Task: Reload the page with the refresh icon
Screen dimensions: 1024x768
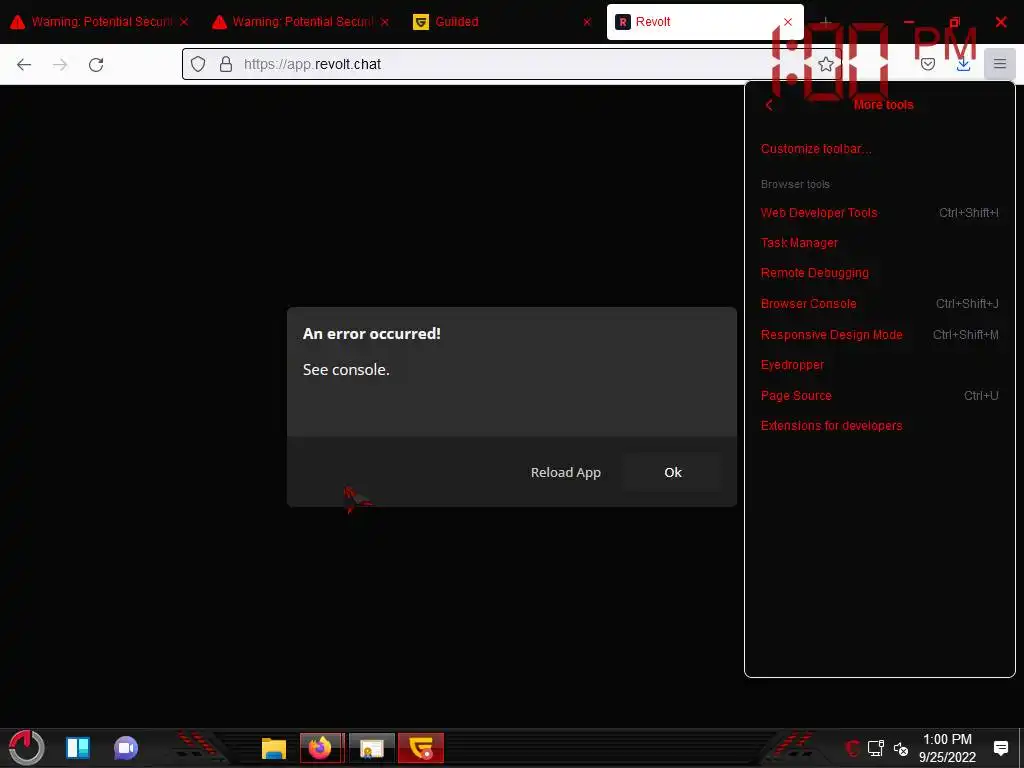Action: point(96,64)
